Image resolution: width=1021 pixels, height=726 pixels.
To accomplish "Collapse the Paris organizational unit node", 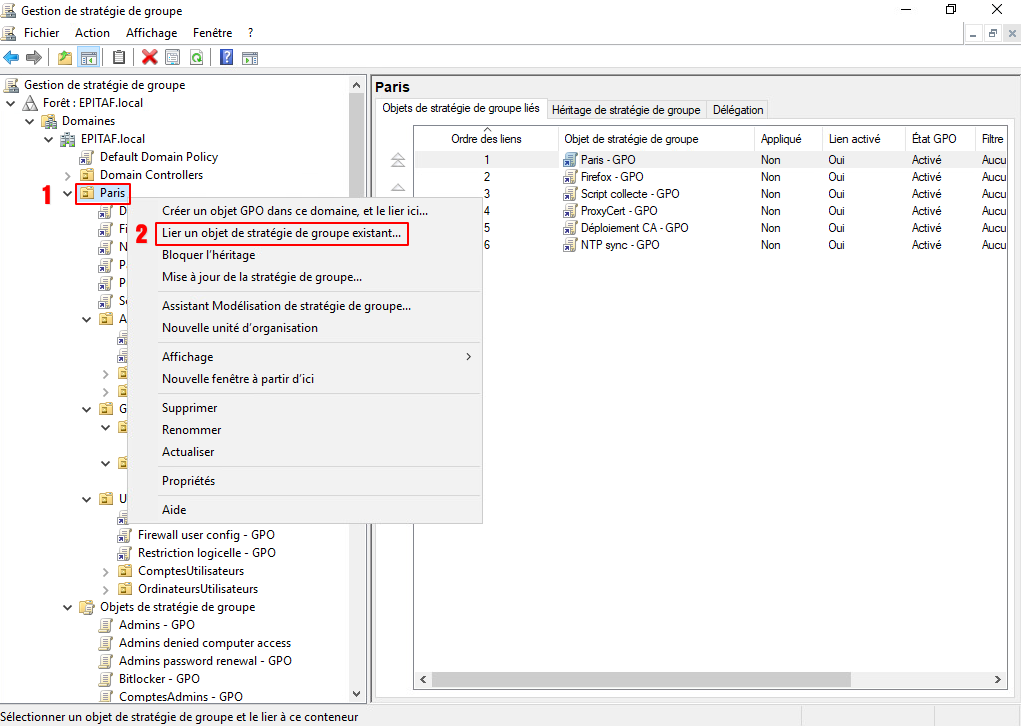I will click(x=67, y=193).
